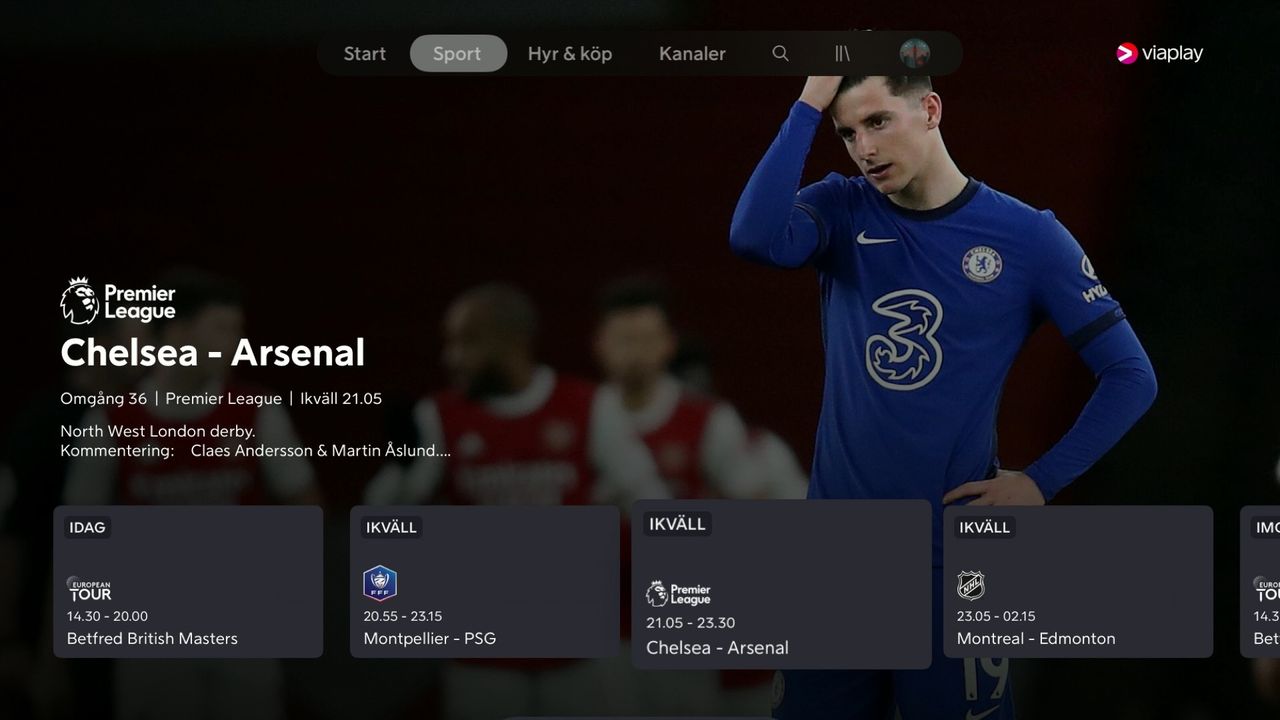The image size is (1280, 720).
Task: Select the Sport tab
Action: coord(458,54)
